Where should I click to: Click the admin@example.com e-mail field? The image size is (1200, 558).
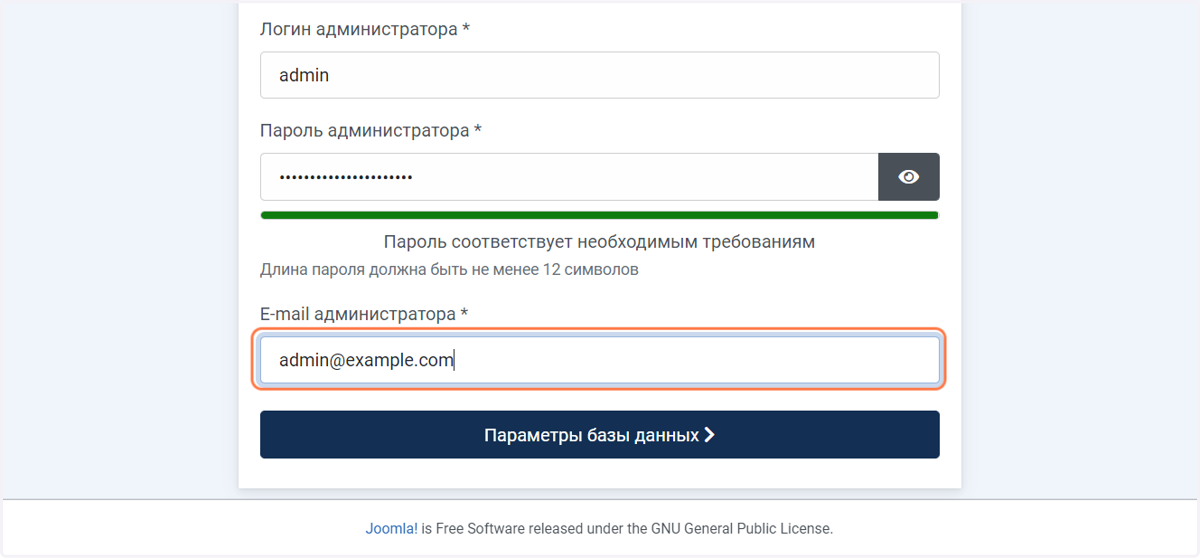coord(599,360)
